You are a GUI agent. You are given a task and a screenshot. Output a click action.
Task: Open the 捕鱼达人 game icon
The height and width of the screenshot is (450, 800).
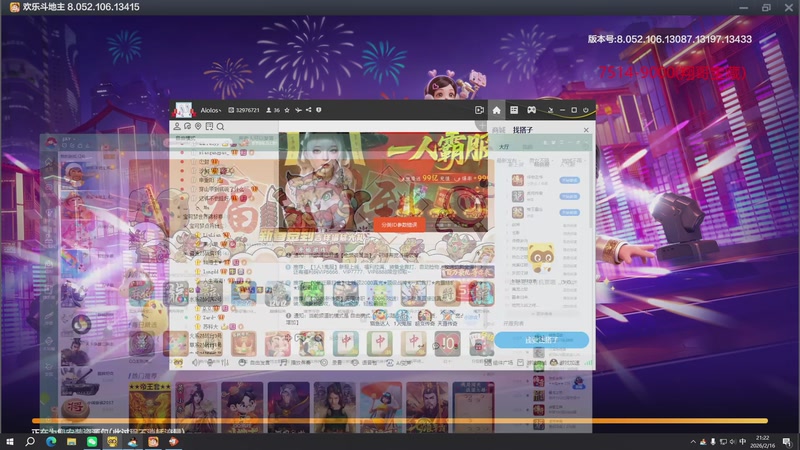tap(380, 318)
